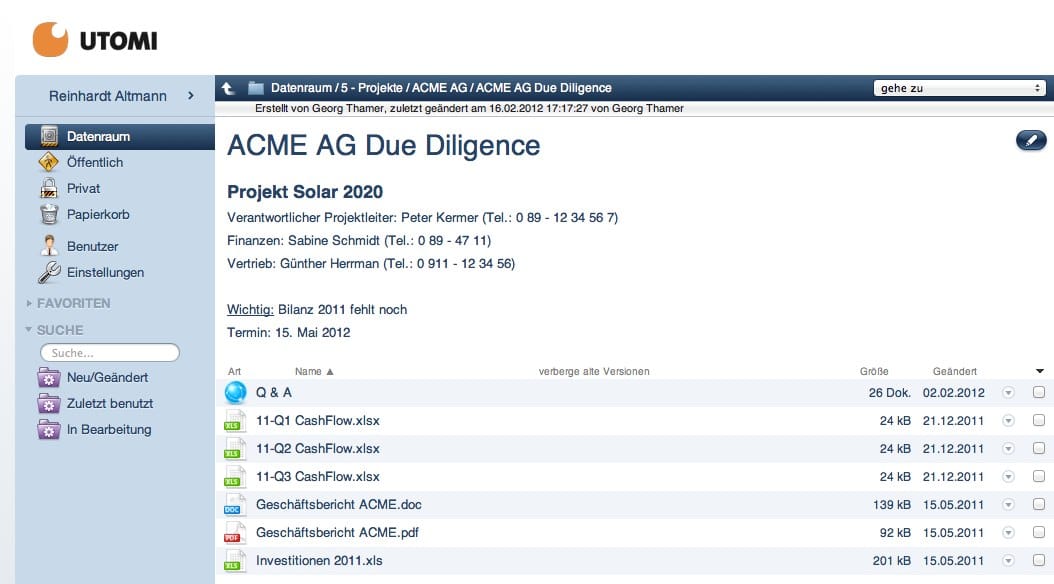Click the Suche search field
This screenshot has height=584, width=1054.
pyautogui.click(x=110, y=353)
